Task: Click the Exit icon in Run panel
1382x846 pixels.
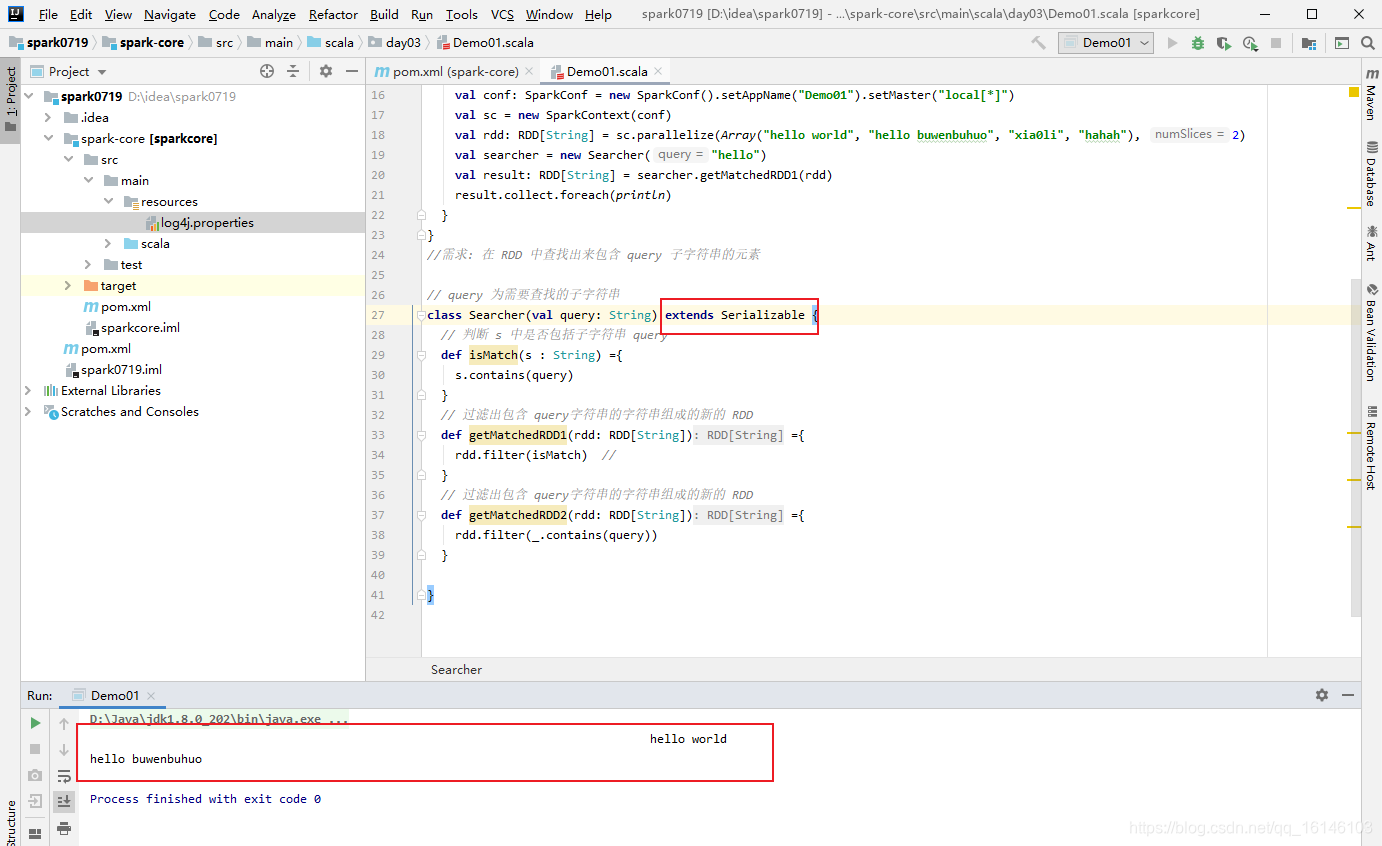Action: 35,801
